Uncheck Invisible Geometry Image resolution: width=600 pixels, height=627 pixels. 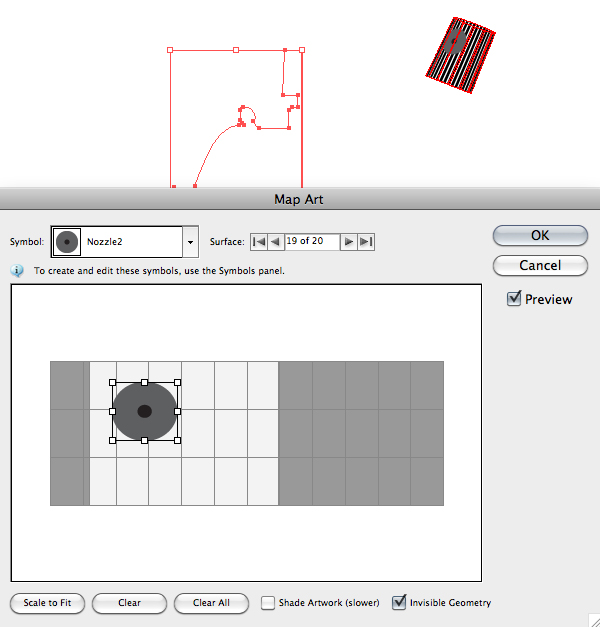400,602
